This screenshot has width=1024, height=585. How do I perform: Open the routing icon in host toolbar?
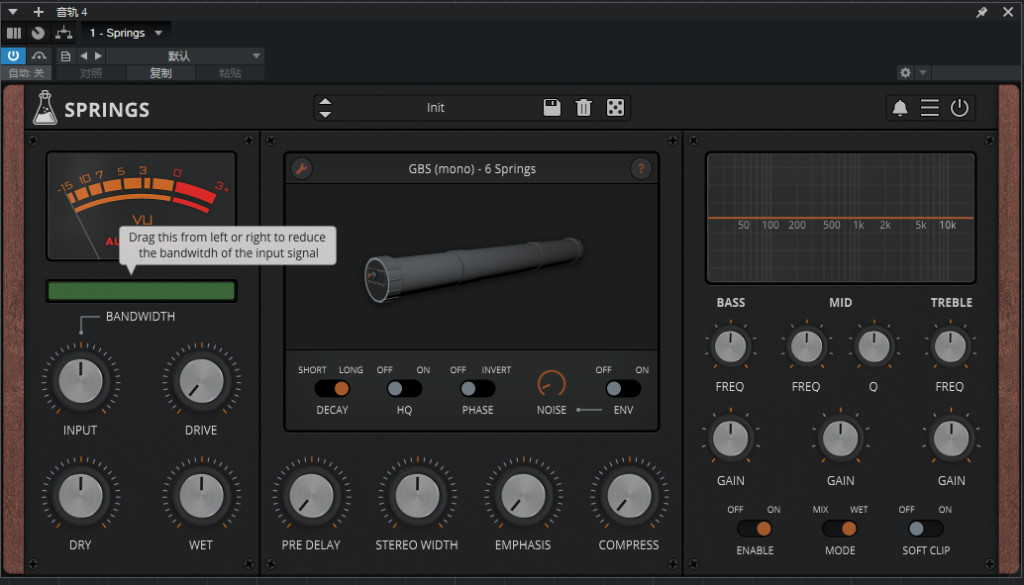click(x=63, y=33)
